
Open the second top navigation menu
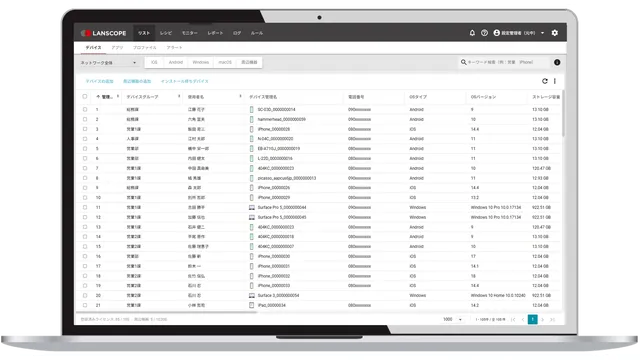[166, 33]
